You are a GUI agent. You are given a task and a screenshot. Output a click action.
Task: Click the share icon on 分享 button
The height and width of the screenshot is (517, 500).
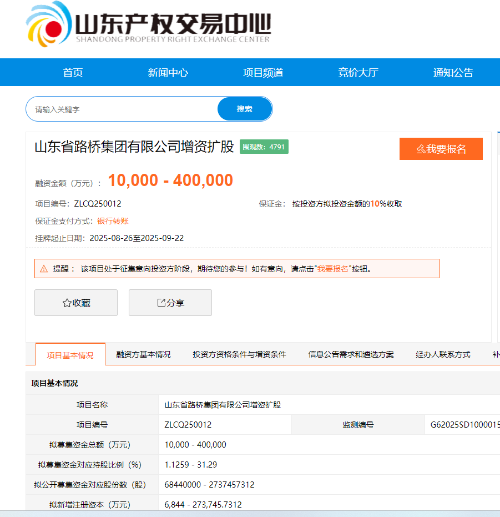tap(161, 303)
